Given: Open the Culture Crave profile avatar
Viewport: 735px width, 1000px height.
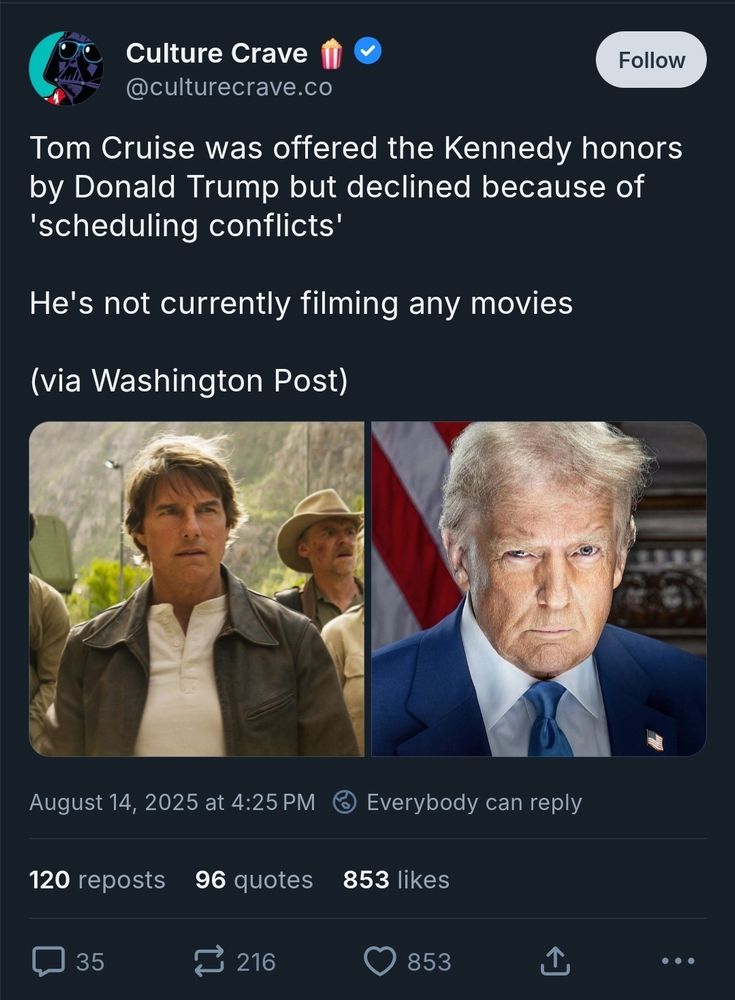Looking at the screenshot, I should (66, 67).
